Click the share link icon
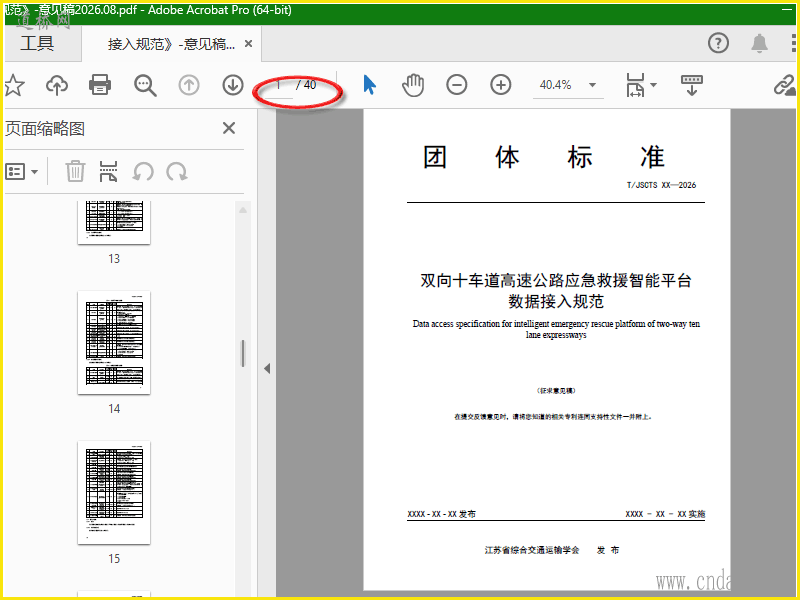 tap(785, 85)
